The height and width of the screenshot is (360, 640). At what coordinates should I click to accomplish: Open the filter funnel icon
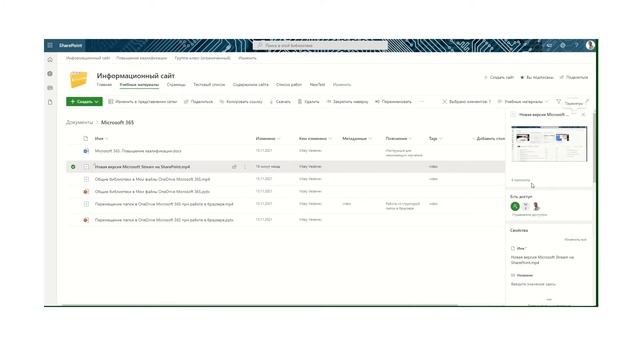pos(558,101)
